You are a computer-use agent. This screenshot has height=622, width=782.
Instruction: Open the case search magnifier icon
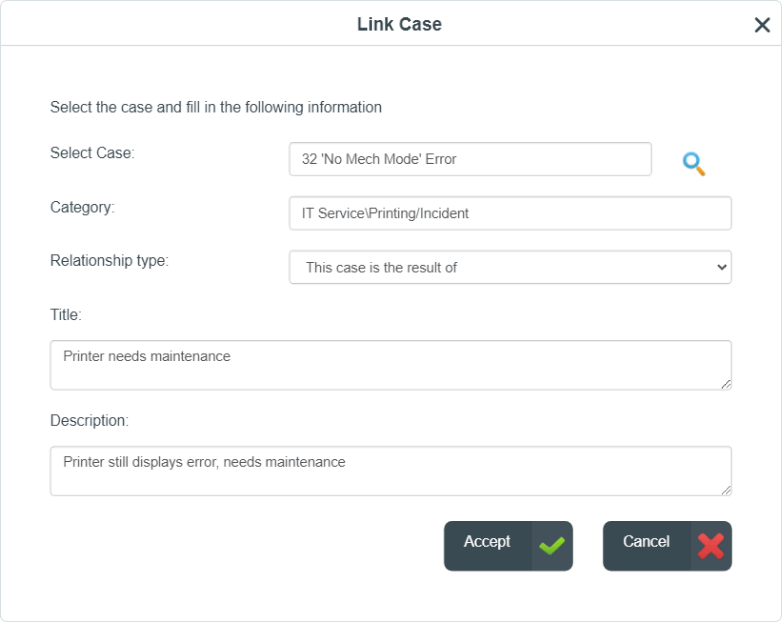[694, 164]
